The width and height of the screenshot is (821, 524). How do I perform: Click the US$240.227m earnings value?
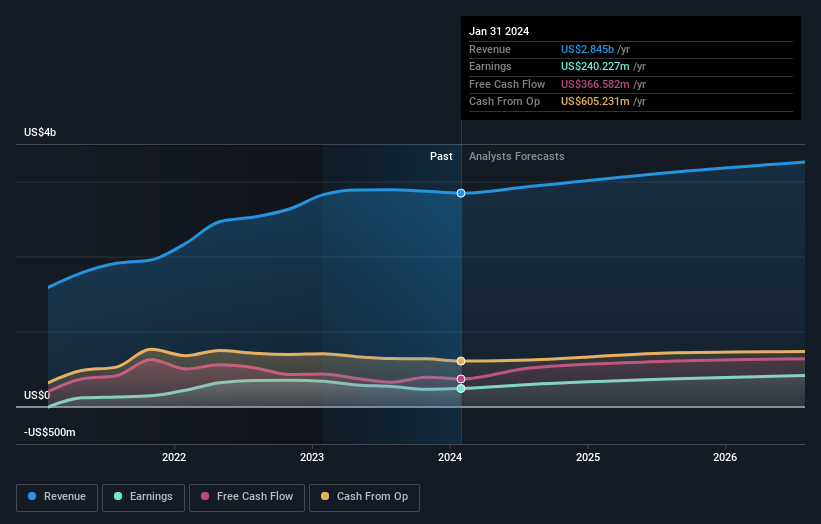(595, 66)
